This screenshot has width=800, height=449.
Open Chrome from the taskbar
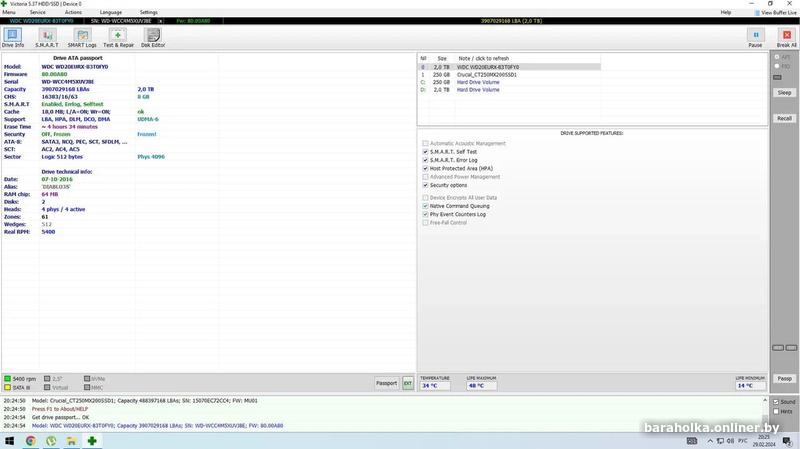coord(31,441)
